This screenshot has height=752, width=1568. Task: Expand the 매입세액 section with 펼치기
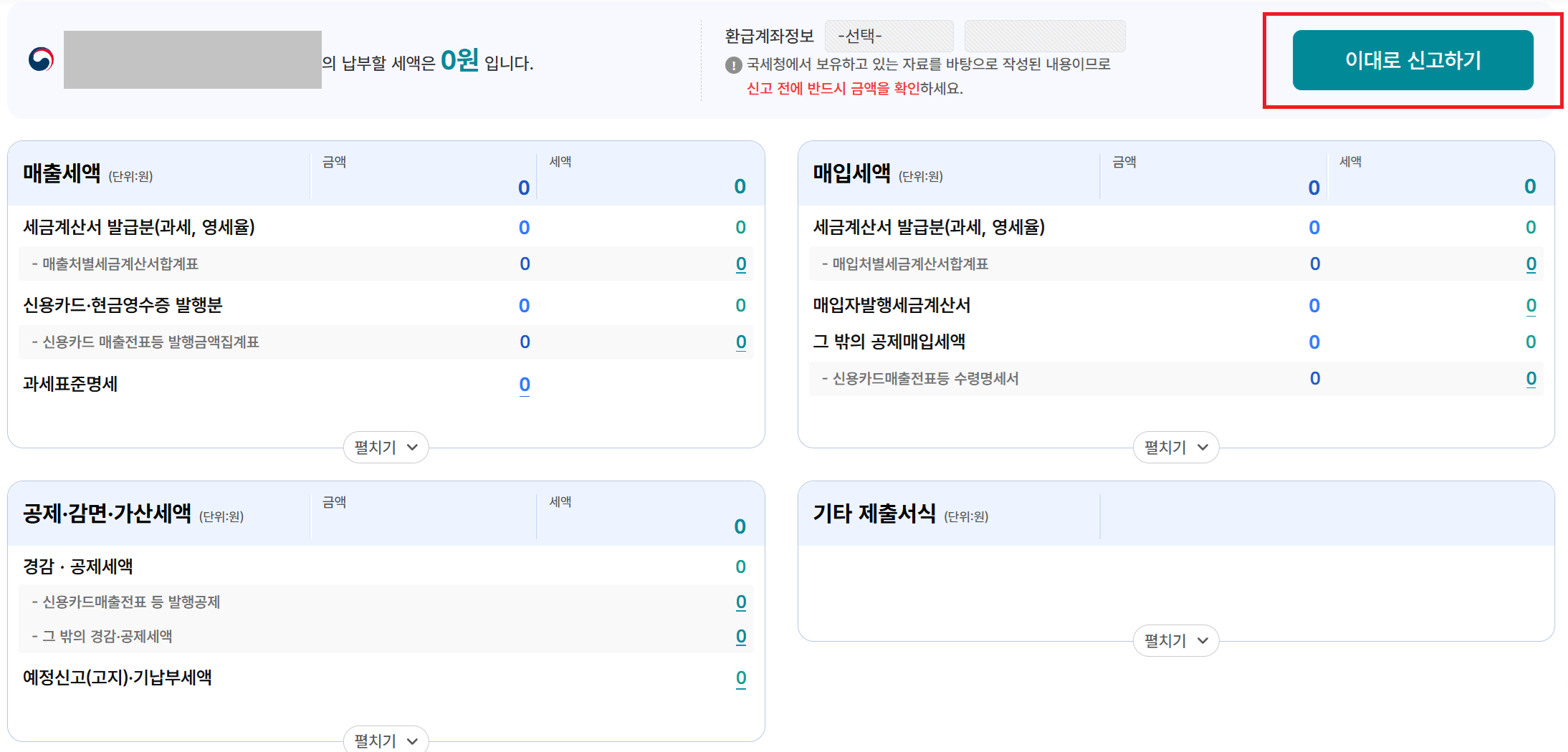coord(1175,447)
